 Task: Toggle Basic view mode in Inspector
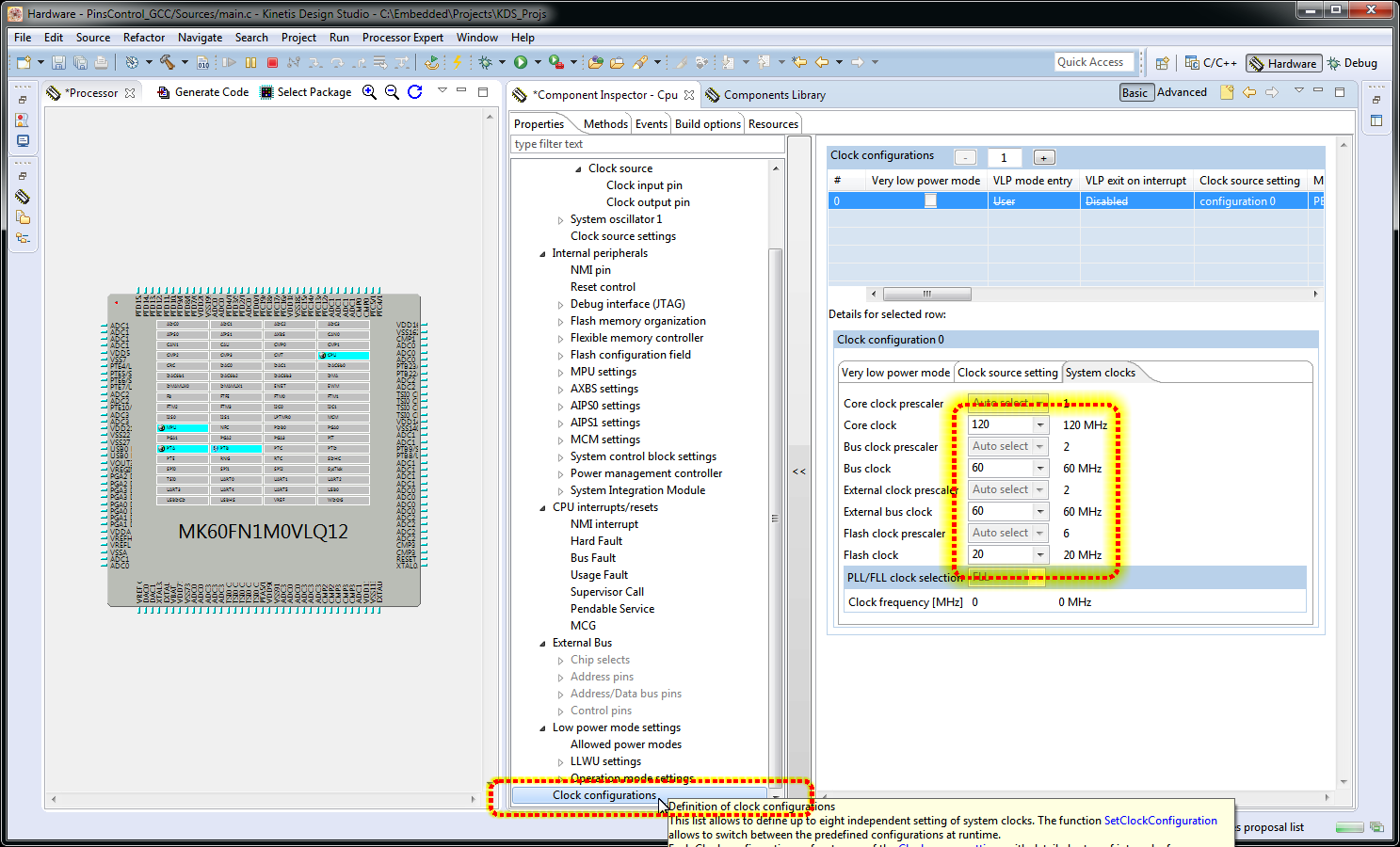(x=1135, y=92)
